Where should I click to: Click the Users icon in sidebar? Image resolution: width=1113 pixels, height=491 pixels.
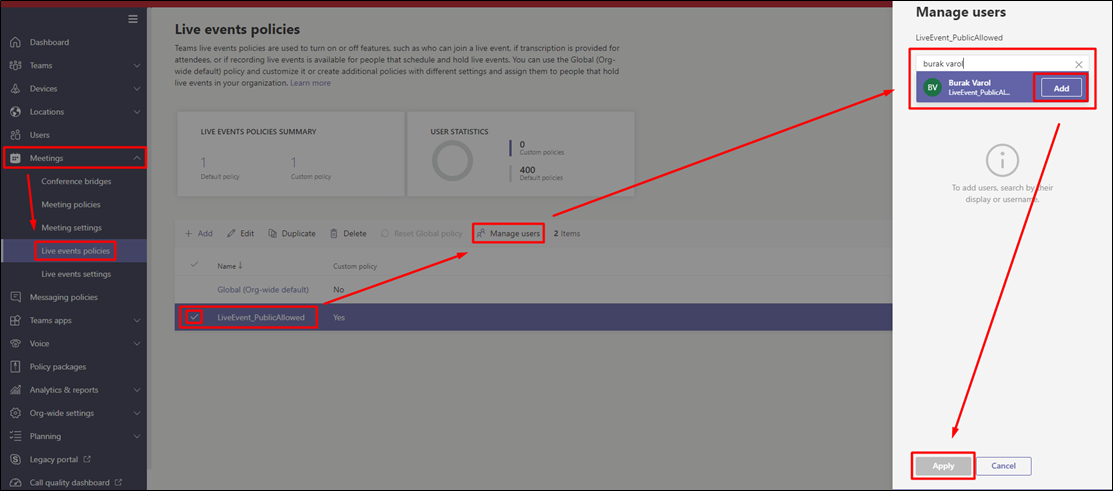[x=16, y=135]
